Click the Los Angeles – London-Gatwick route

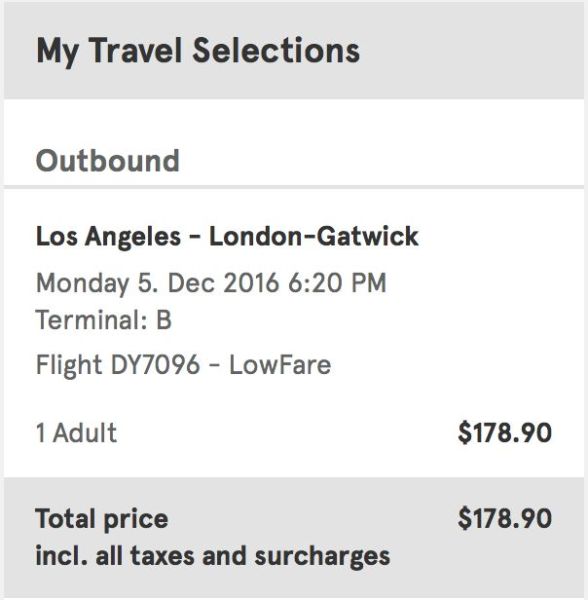(227, 236)
